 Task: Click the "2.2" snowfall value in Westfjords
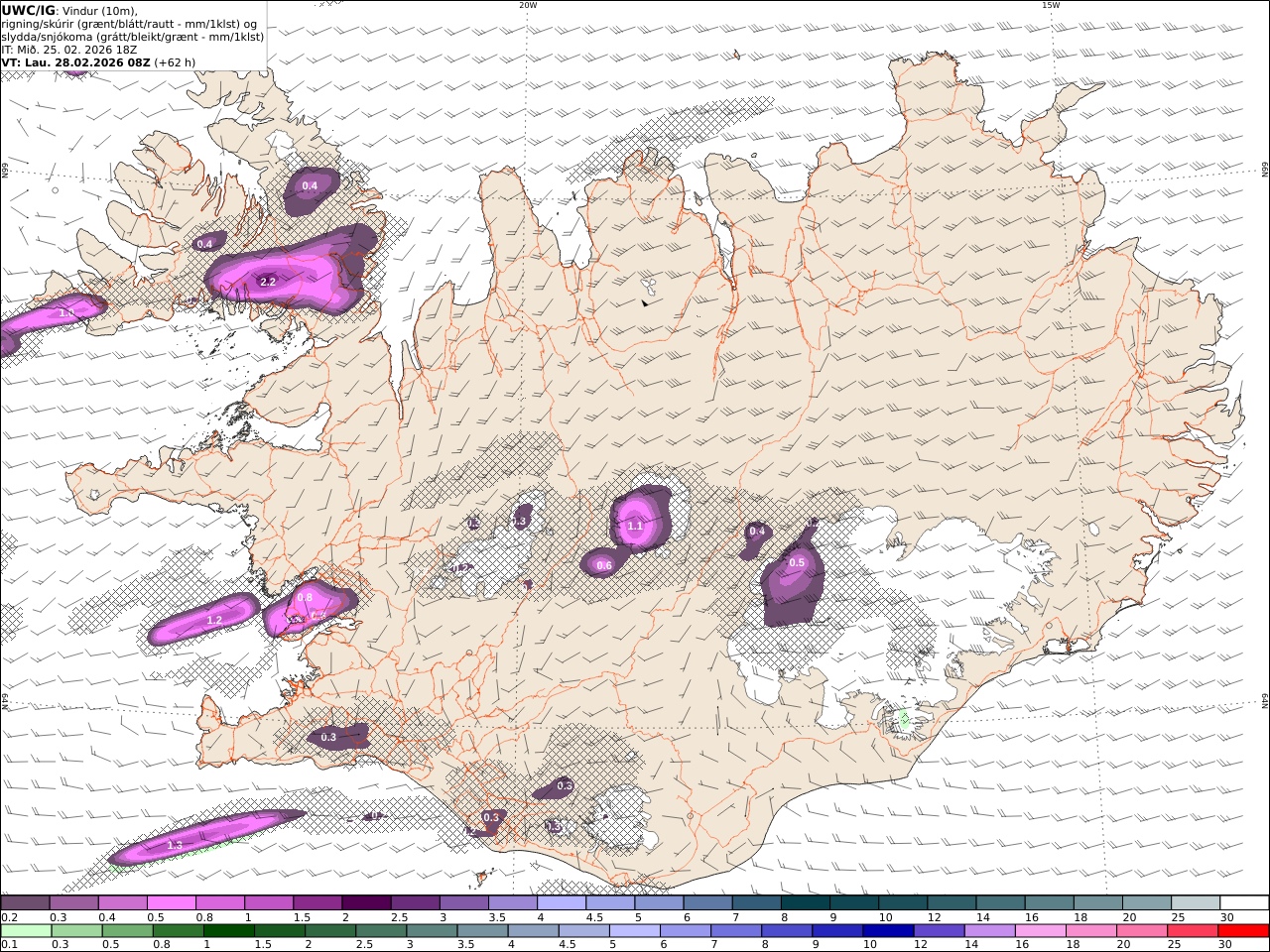coord(267,282)
